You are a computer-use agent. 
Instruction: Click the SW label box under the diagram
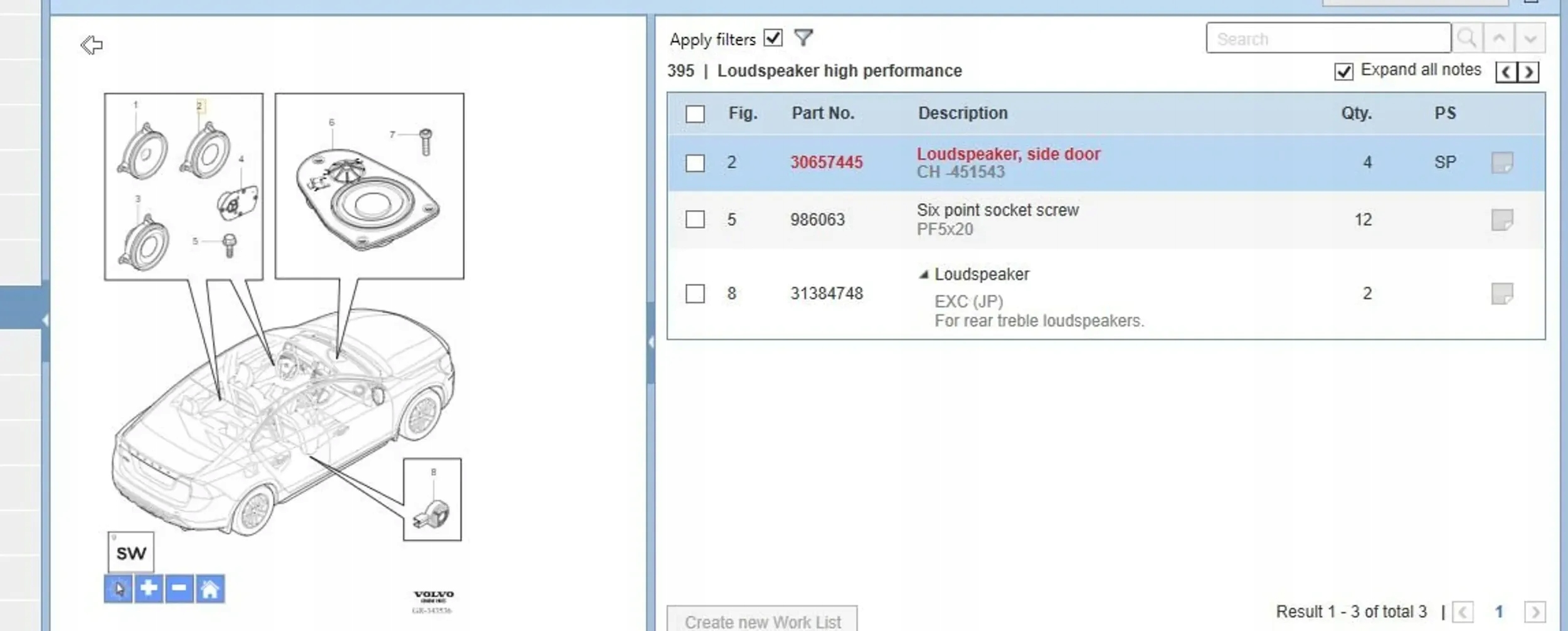[x=131, y=552]
